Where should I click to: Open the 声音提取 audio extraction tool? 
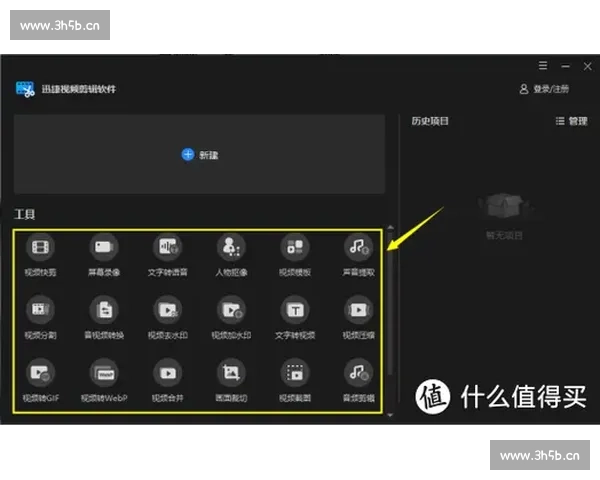[x=359, y=255]
